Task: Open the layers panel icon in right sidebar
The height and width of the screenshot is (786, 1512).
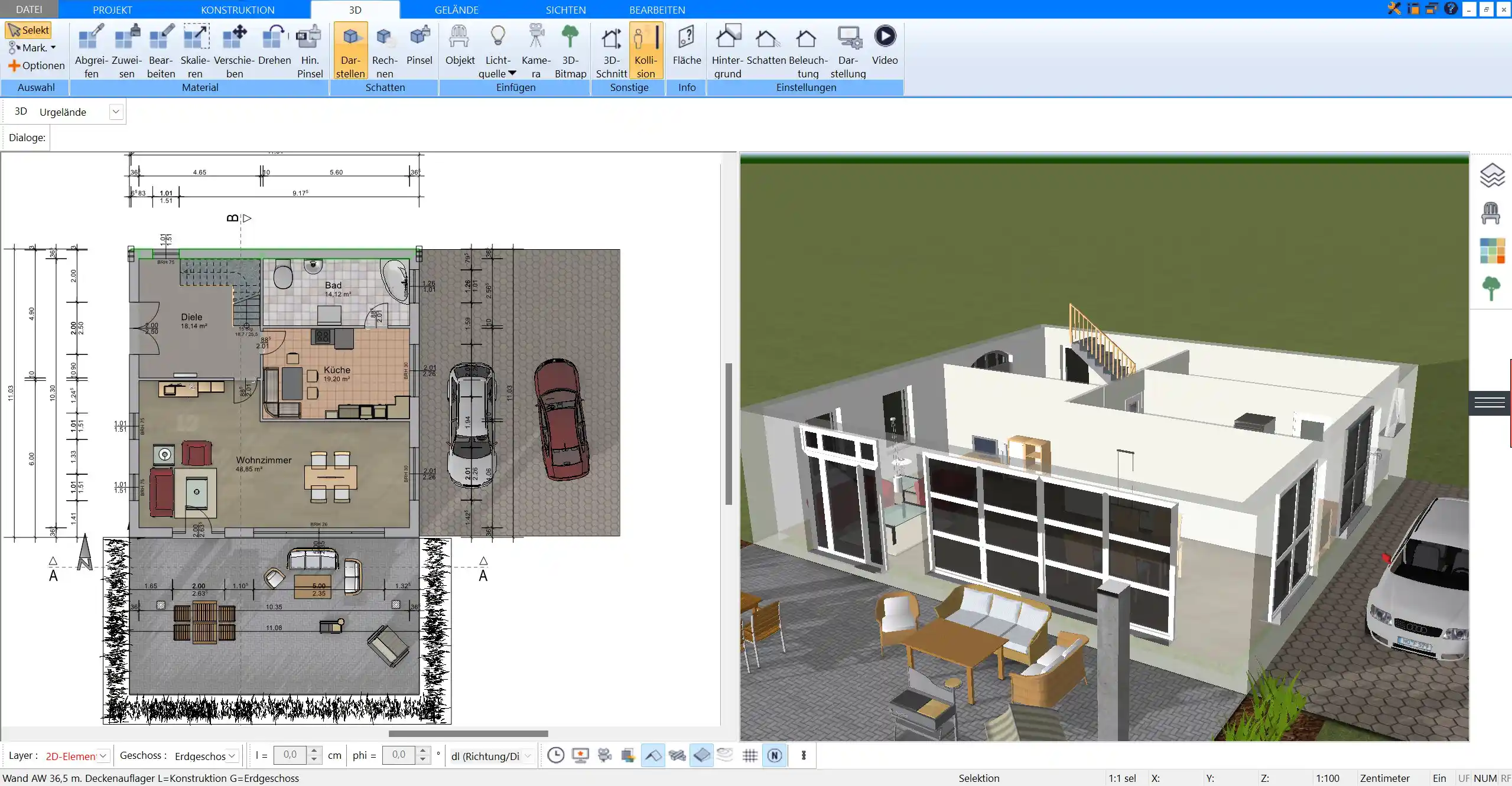Action: pos(1492,175)
